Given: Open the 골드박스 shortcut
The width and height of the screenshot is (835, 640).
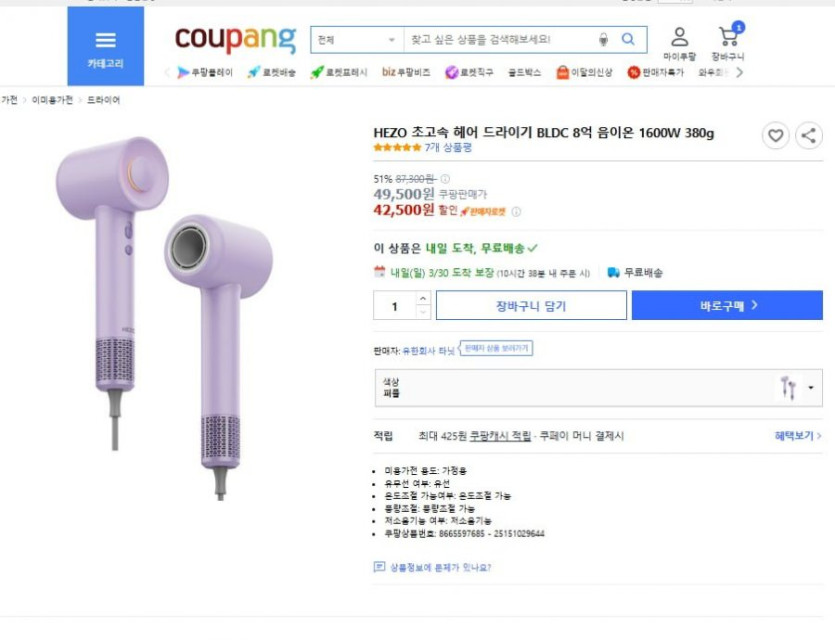Looking at the screenshot, I should (523, 73).
